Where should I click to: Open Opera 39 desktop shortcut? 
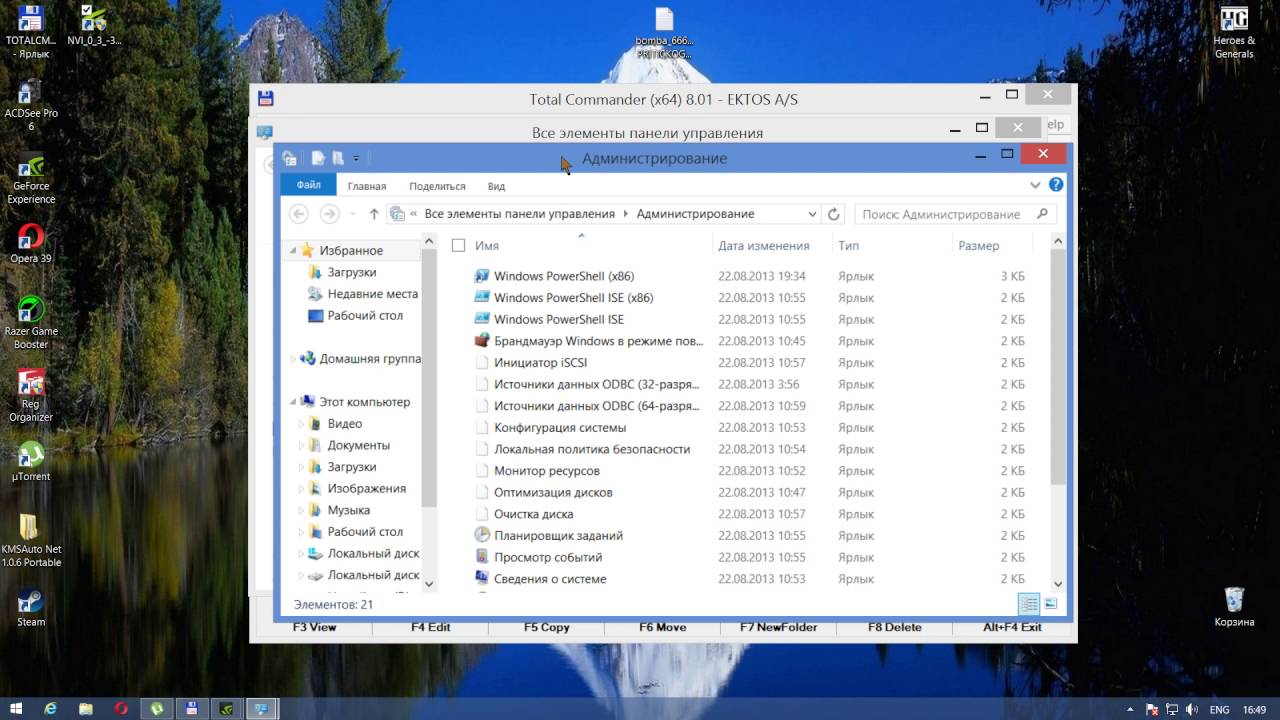pyautogui.click(x=31, y=243)
